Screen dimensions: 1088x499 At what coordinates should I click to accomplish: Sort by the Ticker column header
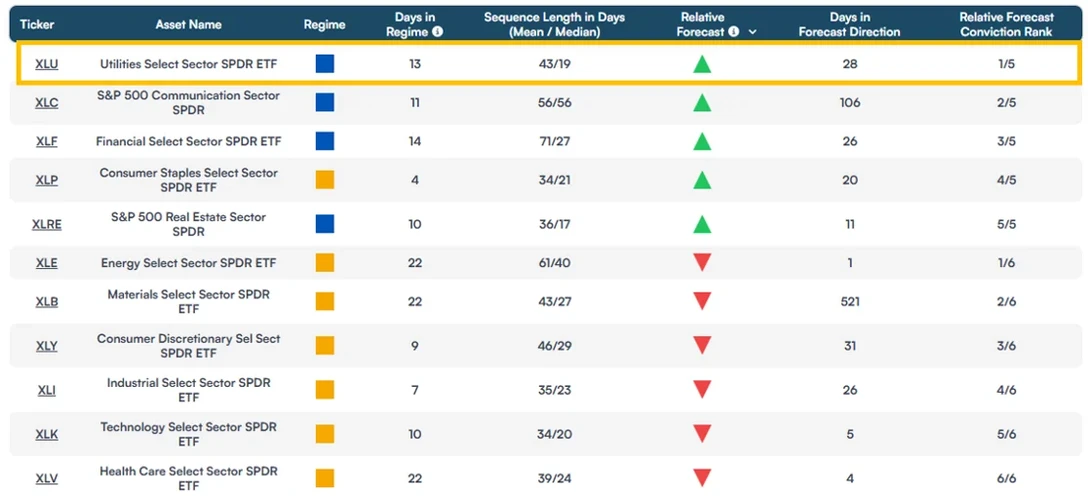(x=37, y=24)
